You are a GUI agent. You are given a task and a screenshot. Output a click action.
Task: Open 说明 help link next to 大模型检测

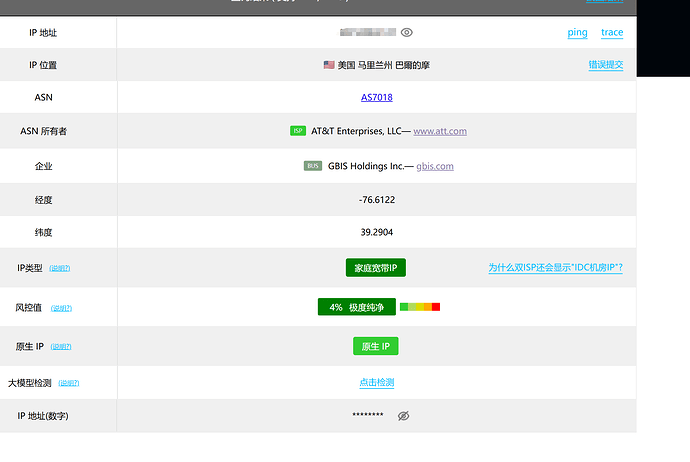coord(69,383)
